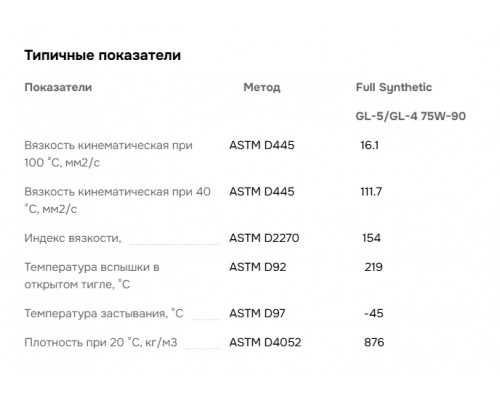
Task: Click ASTM D445 beside the 16.1 value
Action: click(x=262, y=145)
